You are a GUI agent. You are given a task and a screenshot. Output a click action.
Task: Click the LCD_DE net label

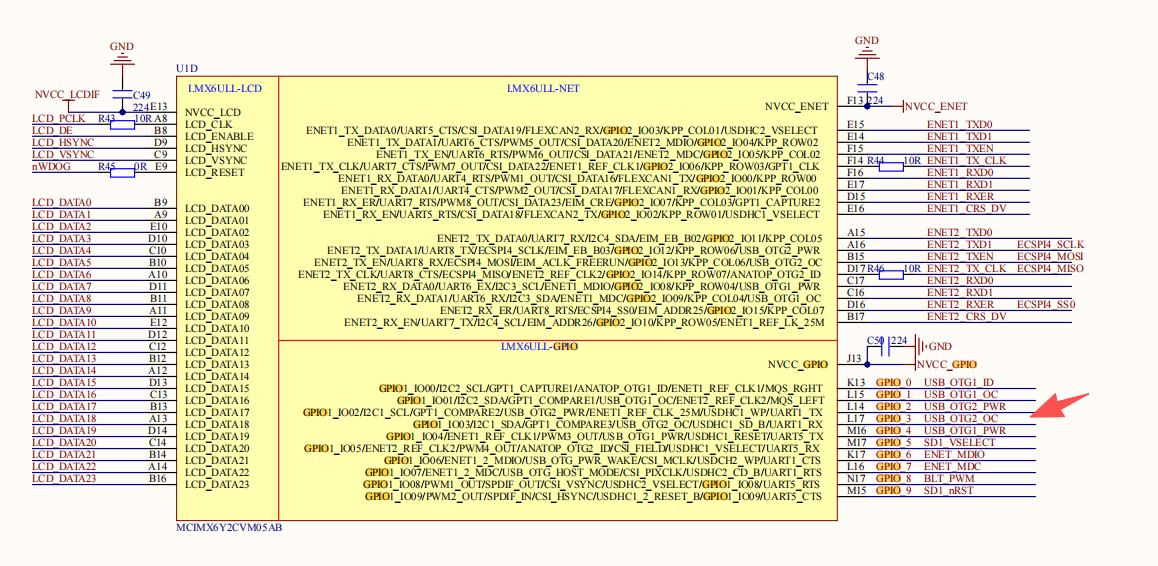pyautogui.click(x=52, y=131)
